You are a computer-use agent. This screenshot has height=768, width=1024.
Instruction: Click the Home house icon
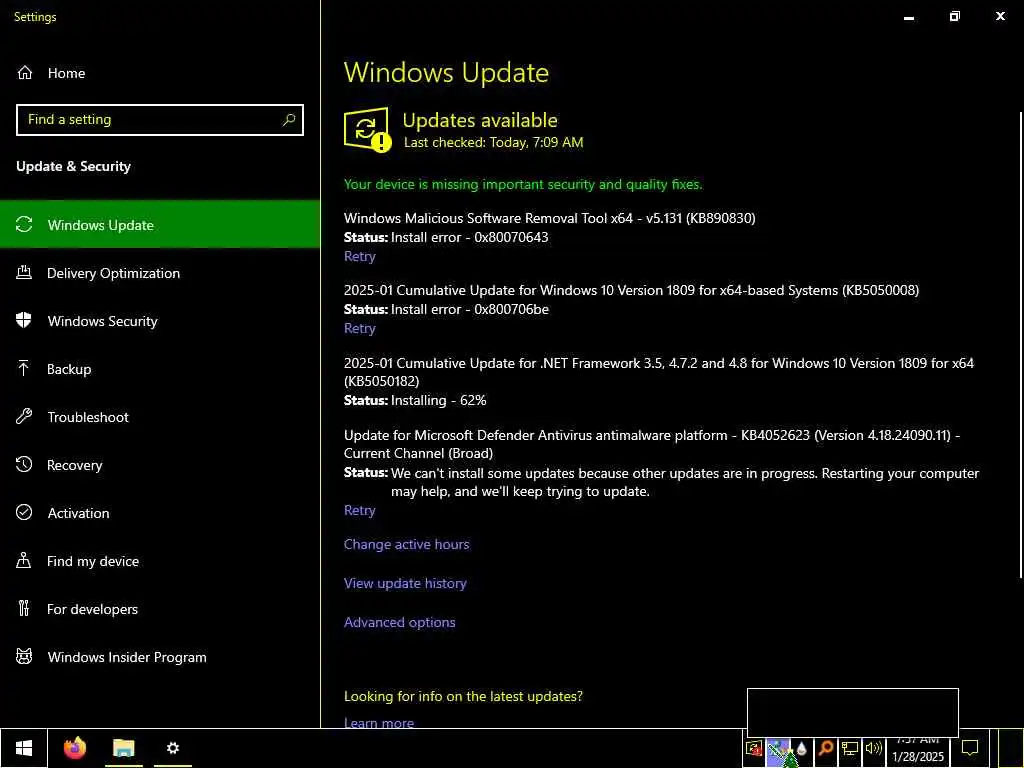point(25,72)
